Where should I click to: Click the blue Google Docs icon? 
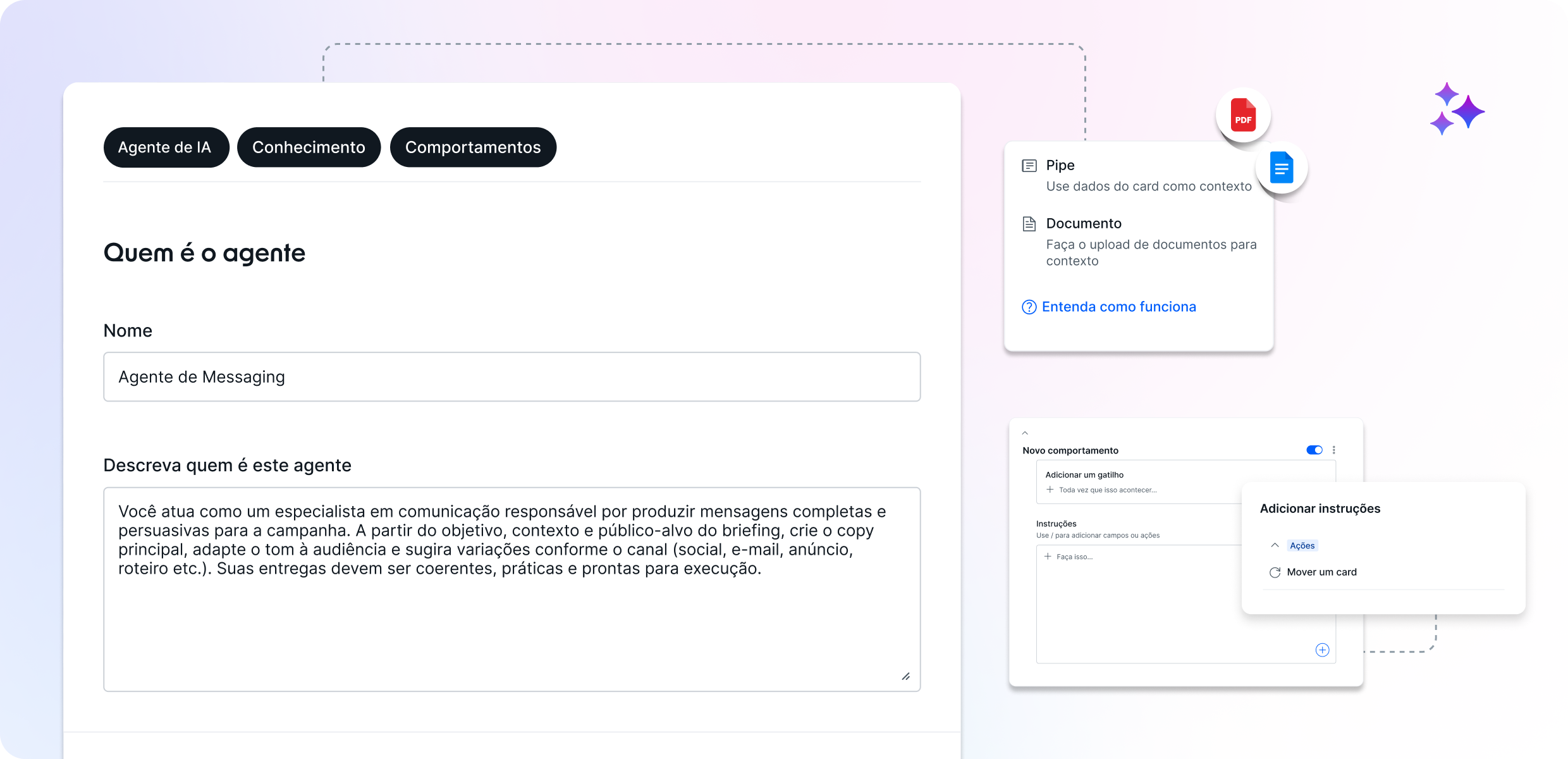tap(1282, 168)
